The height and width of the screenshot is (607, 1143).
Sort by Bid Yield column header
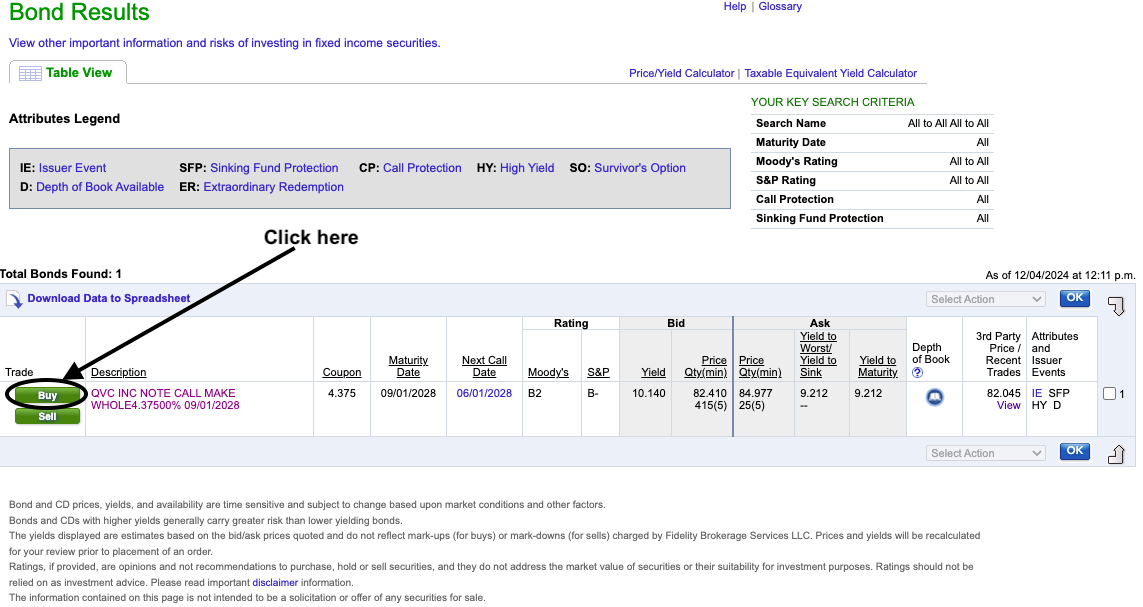[653, 372]
